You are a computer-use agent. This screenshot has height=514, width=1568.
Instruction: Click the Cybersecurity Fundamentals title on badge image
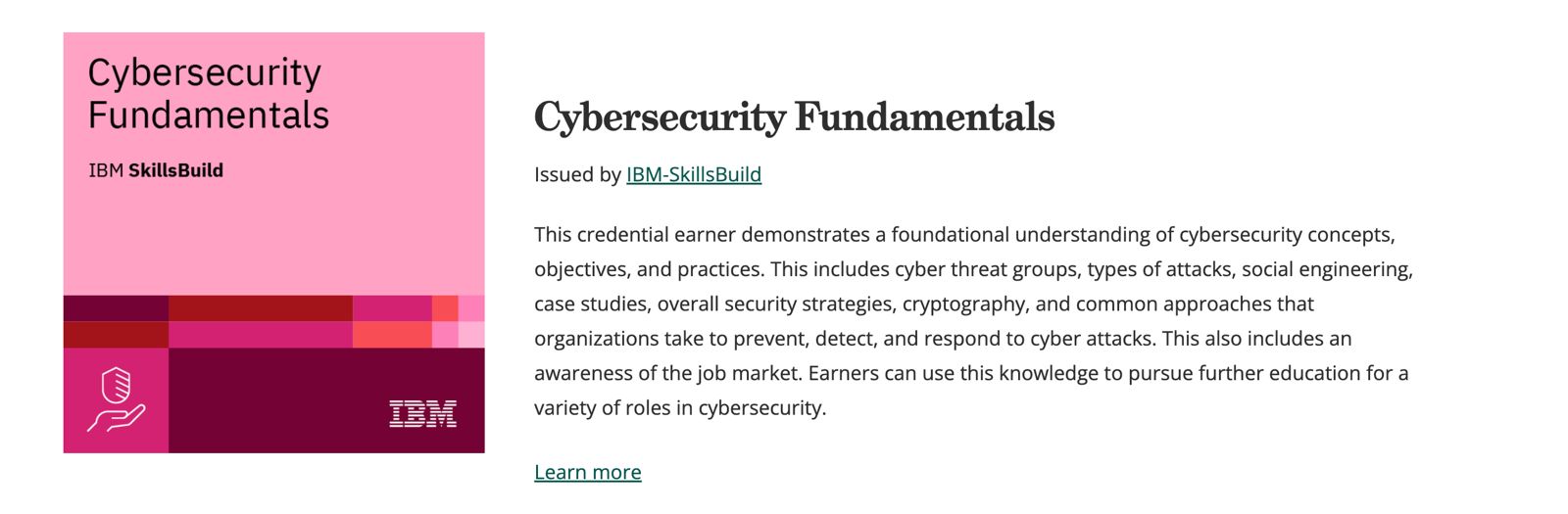click(208, 94)
